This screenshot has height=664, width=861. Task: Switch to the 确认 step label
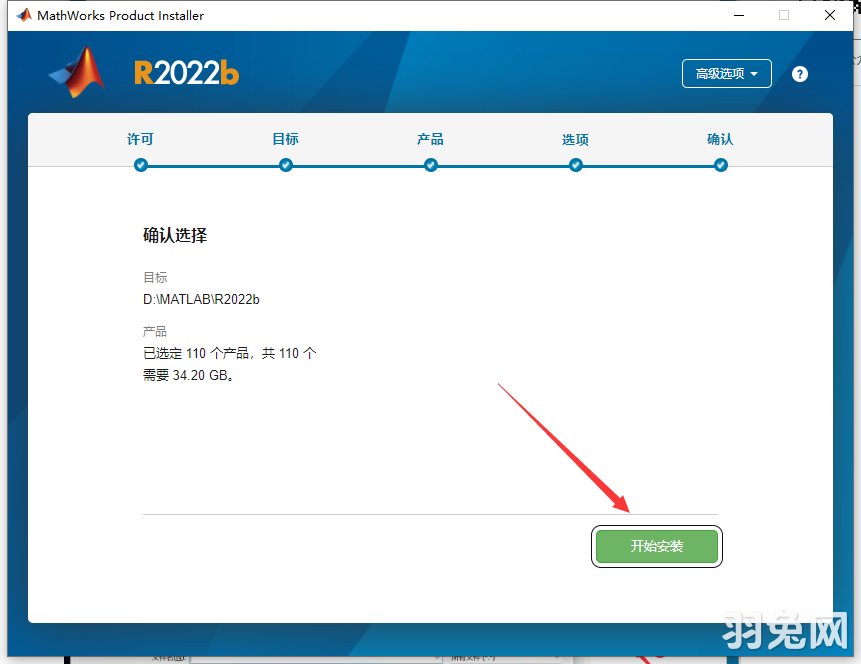[x=720, y=140]
